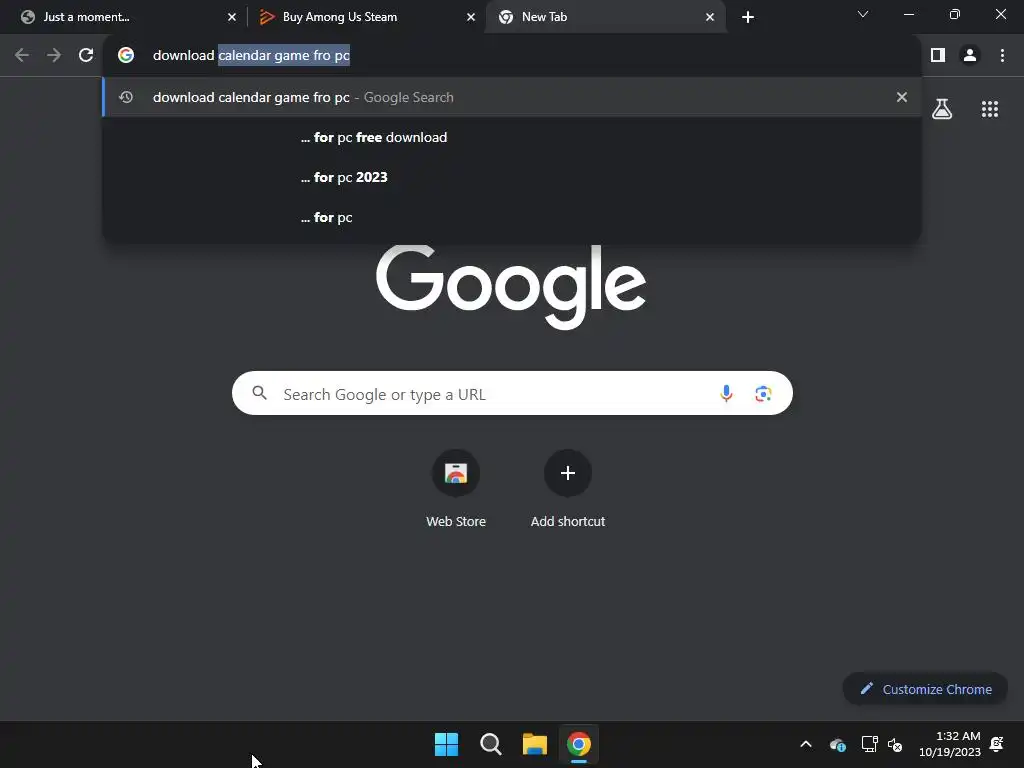This screenshot has height=768, width=1024.
Task: Show hidden system tray icons
Action: tap(806, 744)
